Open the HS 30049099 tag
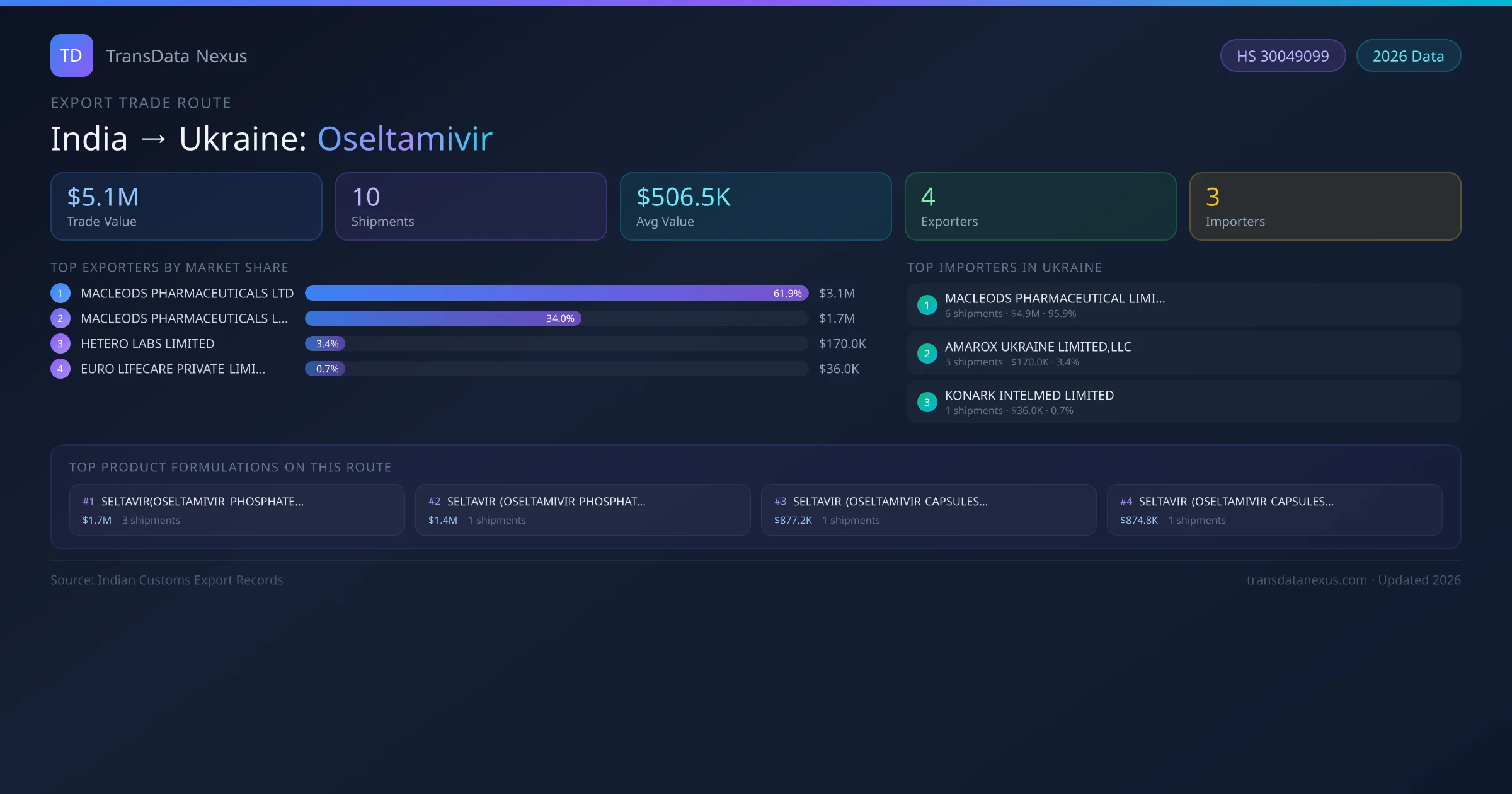This screenshot has width=1512, height=794. click(1282, 56)
